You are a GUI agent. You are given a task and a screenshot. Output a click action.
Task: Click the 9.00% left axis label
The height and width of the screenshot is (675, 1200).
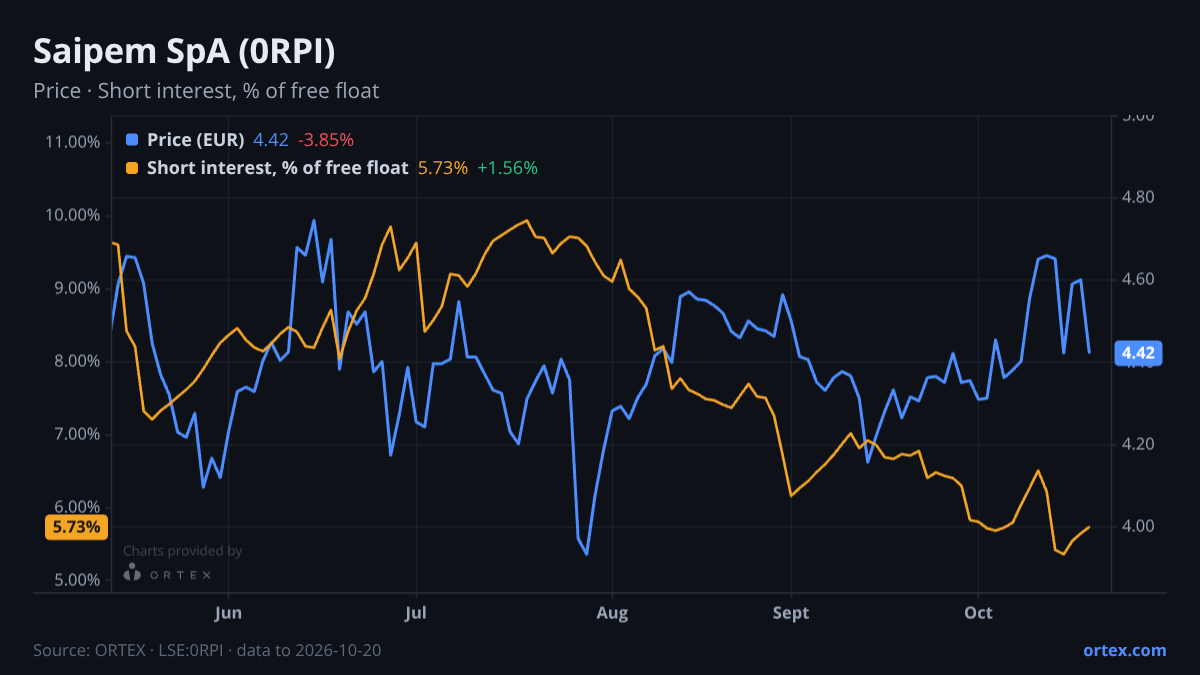pyautogui.click(x=77, y=288)
